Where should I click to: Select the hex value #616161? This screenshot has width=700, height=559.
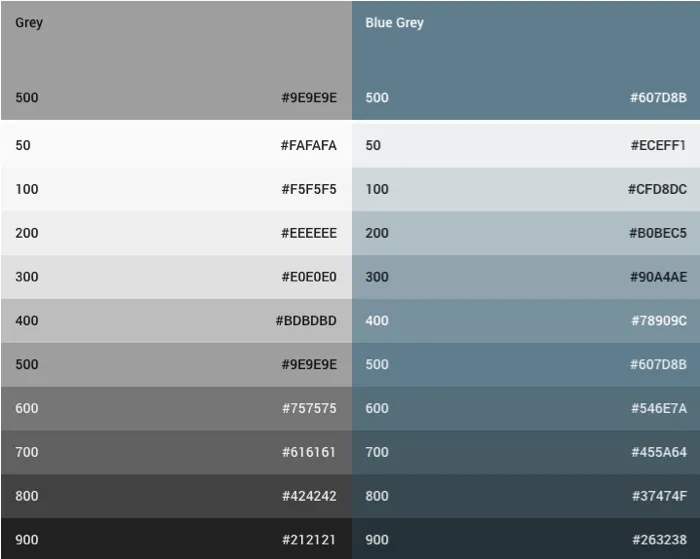click(x=309, y=452)
